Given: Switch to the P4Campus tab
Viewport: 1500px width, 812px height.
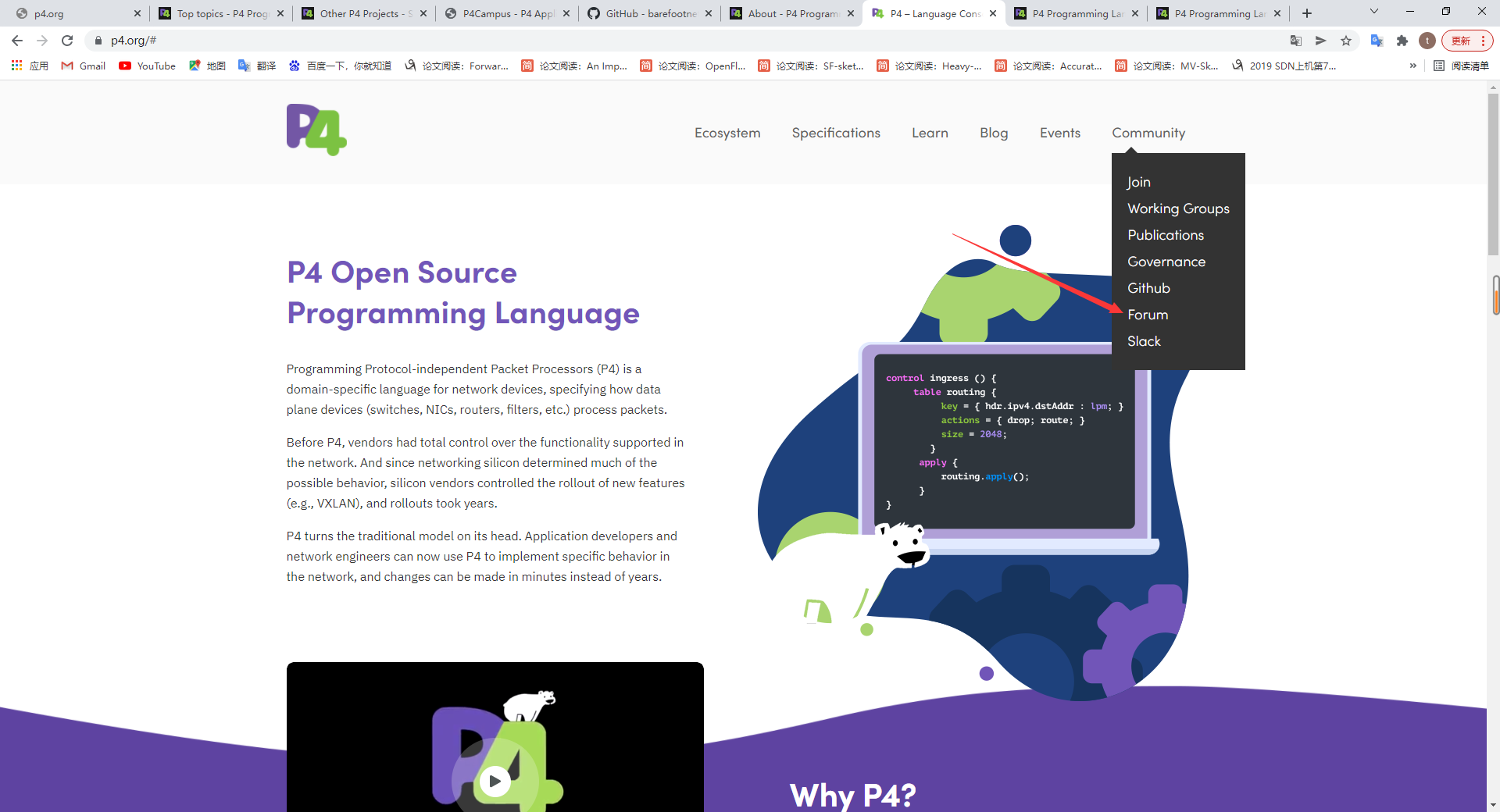Looking at the screenshot, I should point(508,13).
